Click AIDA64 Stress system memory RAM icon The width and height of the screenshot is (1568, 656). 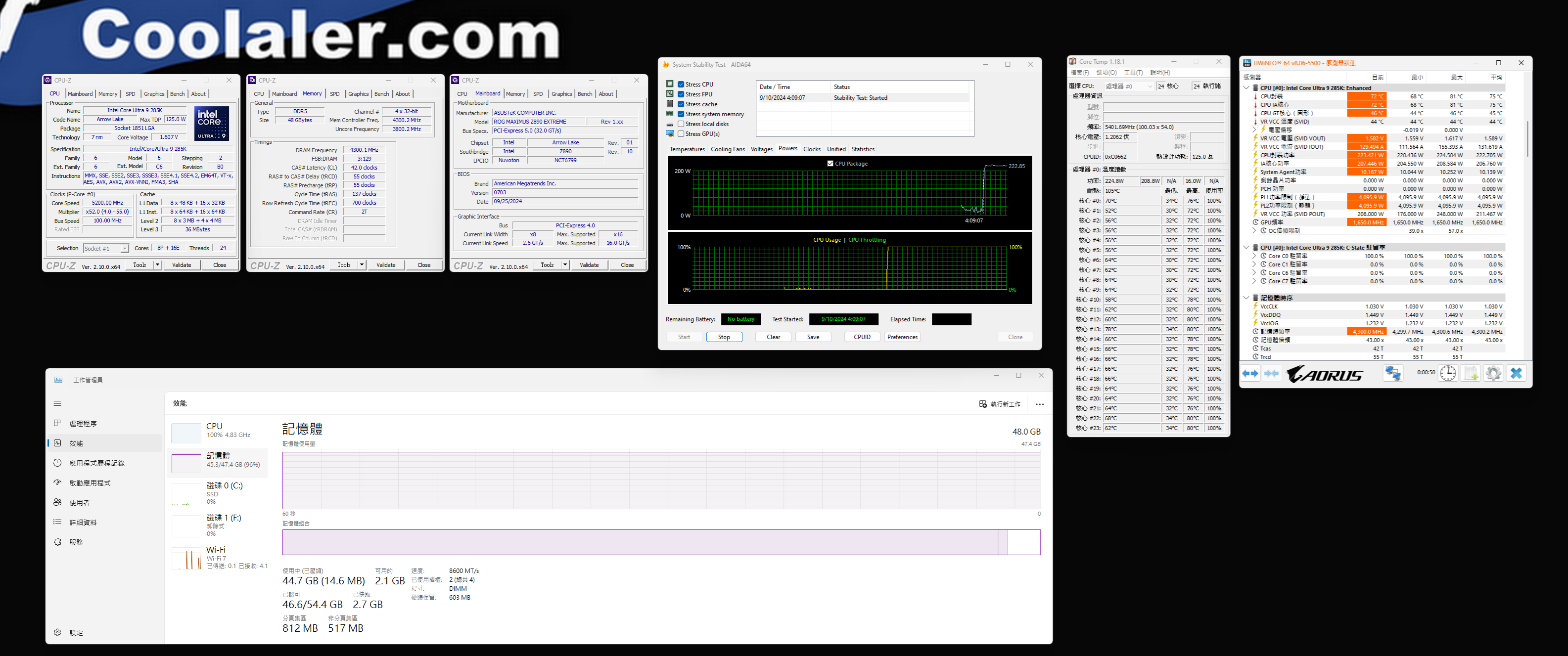[x=670, y=113]
